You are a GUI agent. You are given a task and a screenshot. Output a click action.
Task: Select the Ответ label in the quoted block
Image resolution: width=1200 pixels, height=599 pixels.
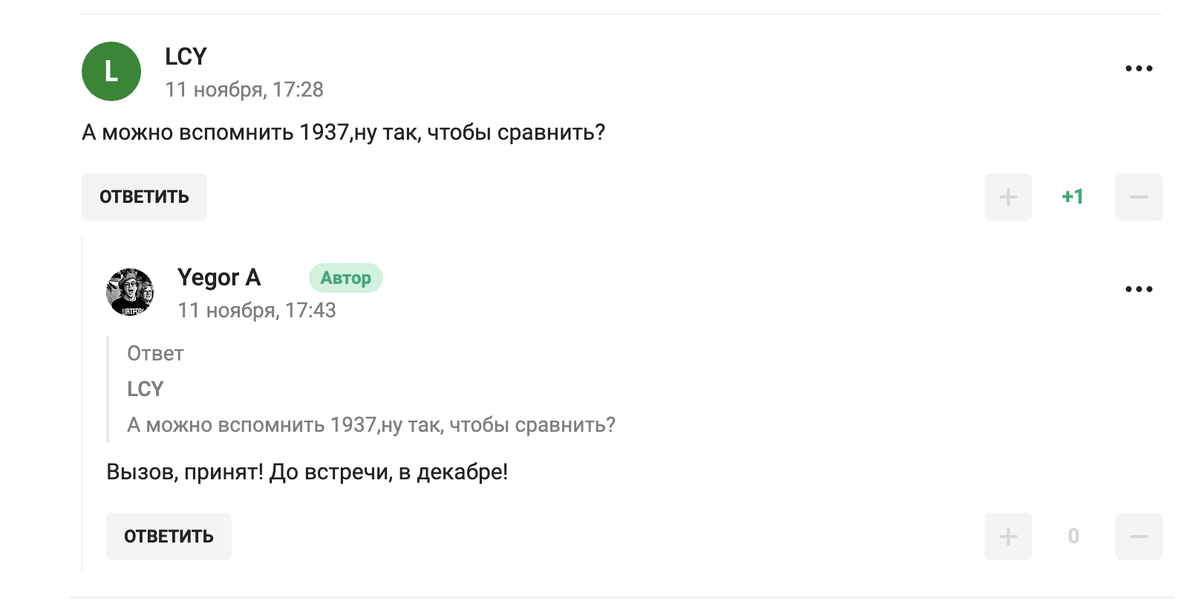click(x=153, y=353)
